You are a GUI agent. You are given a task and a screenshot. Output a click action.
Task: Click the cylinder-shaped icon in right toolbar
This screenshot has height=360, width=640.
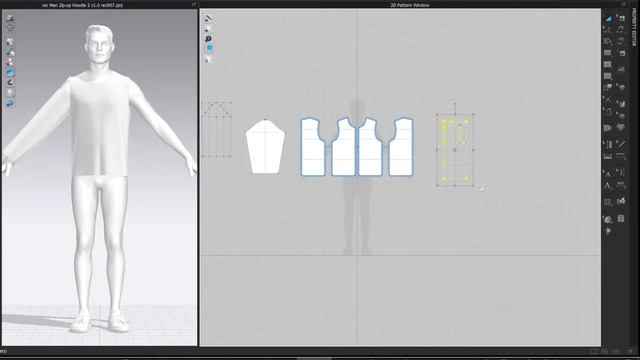pyautogui.click(x=621, y=219)
